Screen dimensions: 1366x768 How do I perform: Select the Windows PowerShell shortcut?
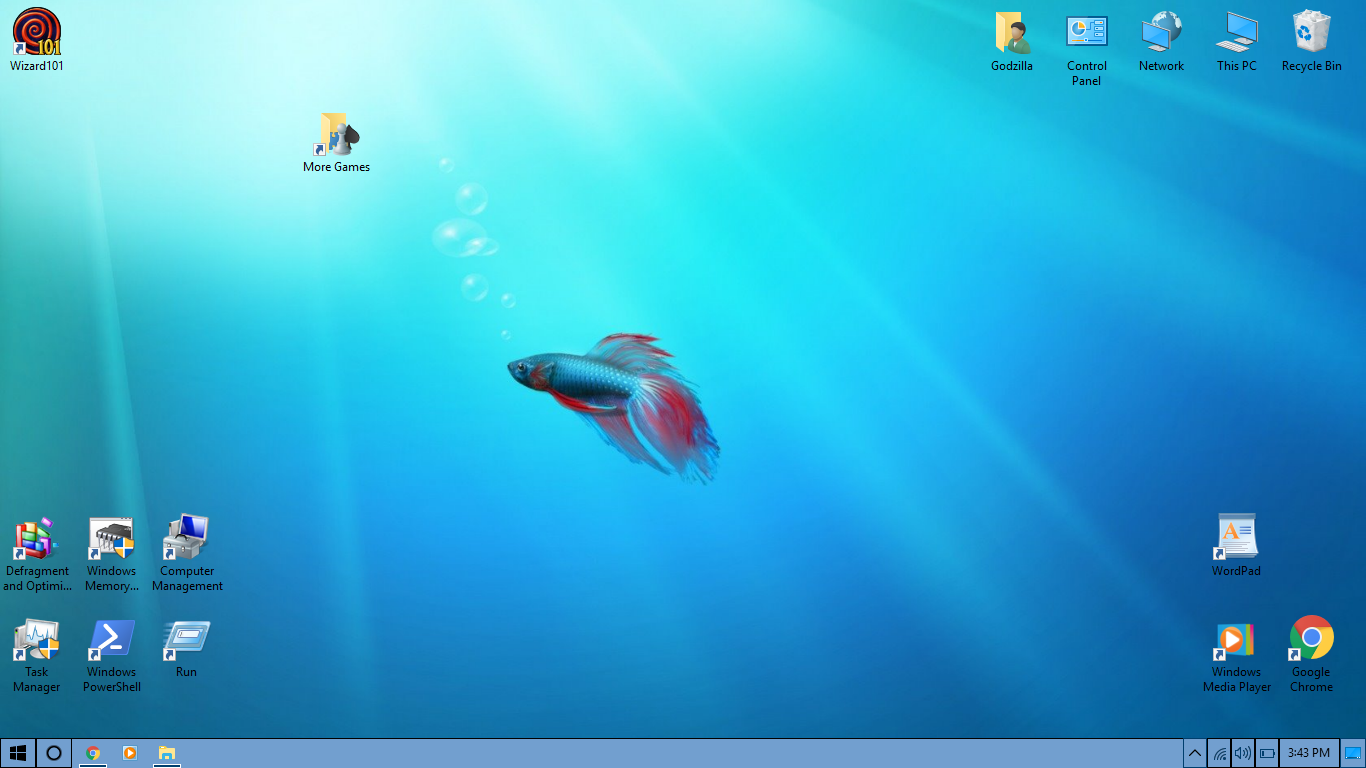(111, 655)
